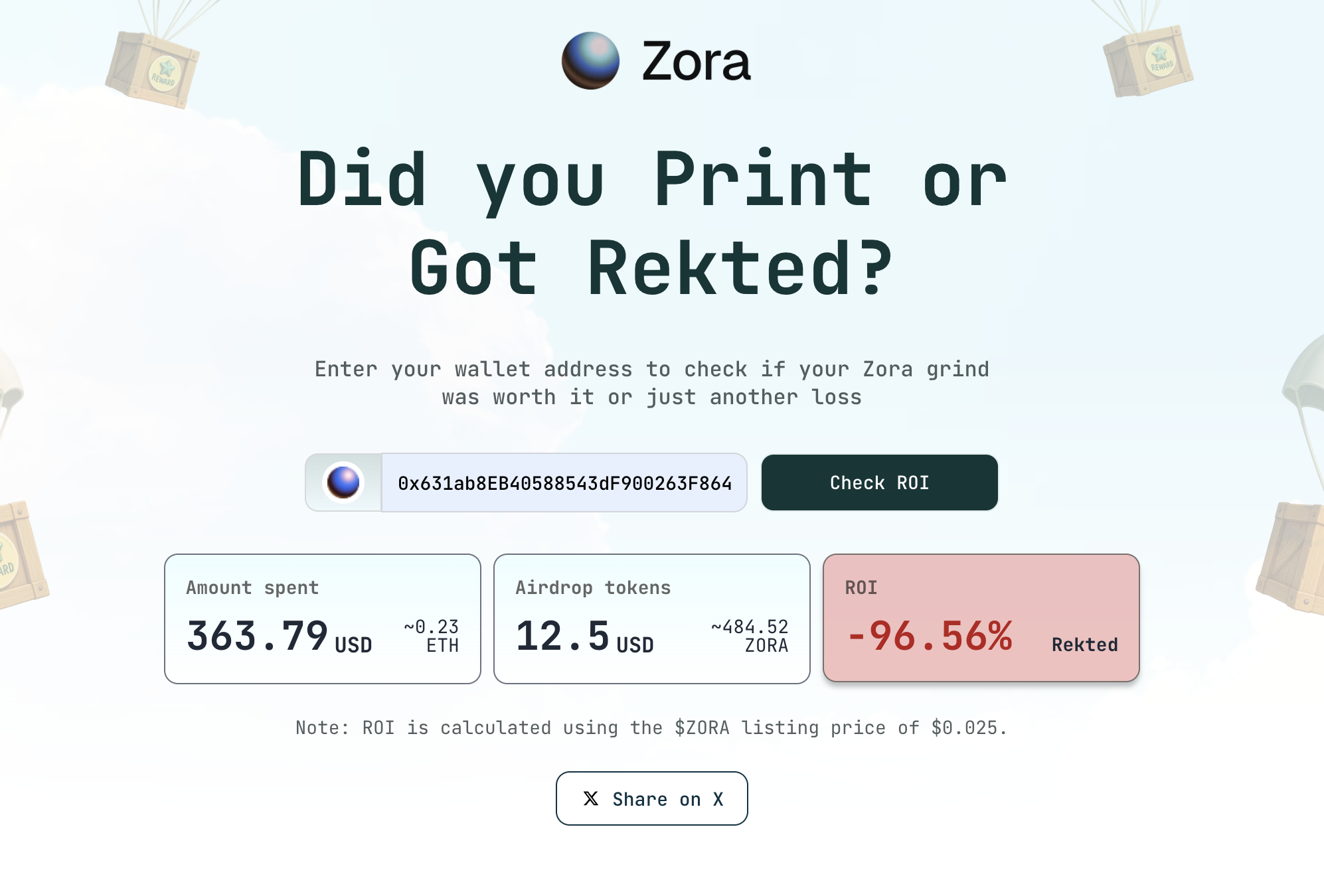The height and width of the screenshot is (896, 1324).
Task: Click the ROI listing price note text
Action: [x=651, y=728]
